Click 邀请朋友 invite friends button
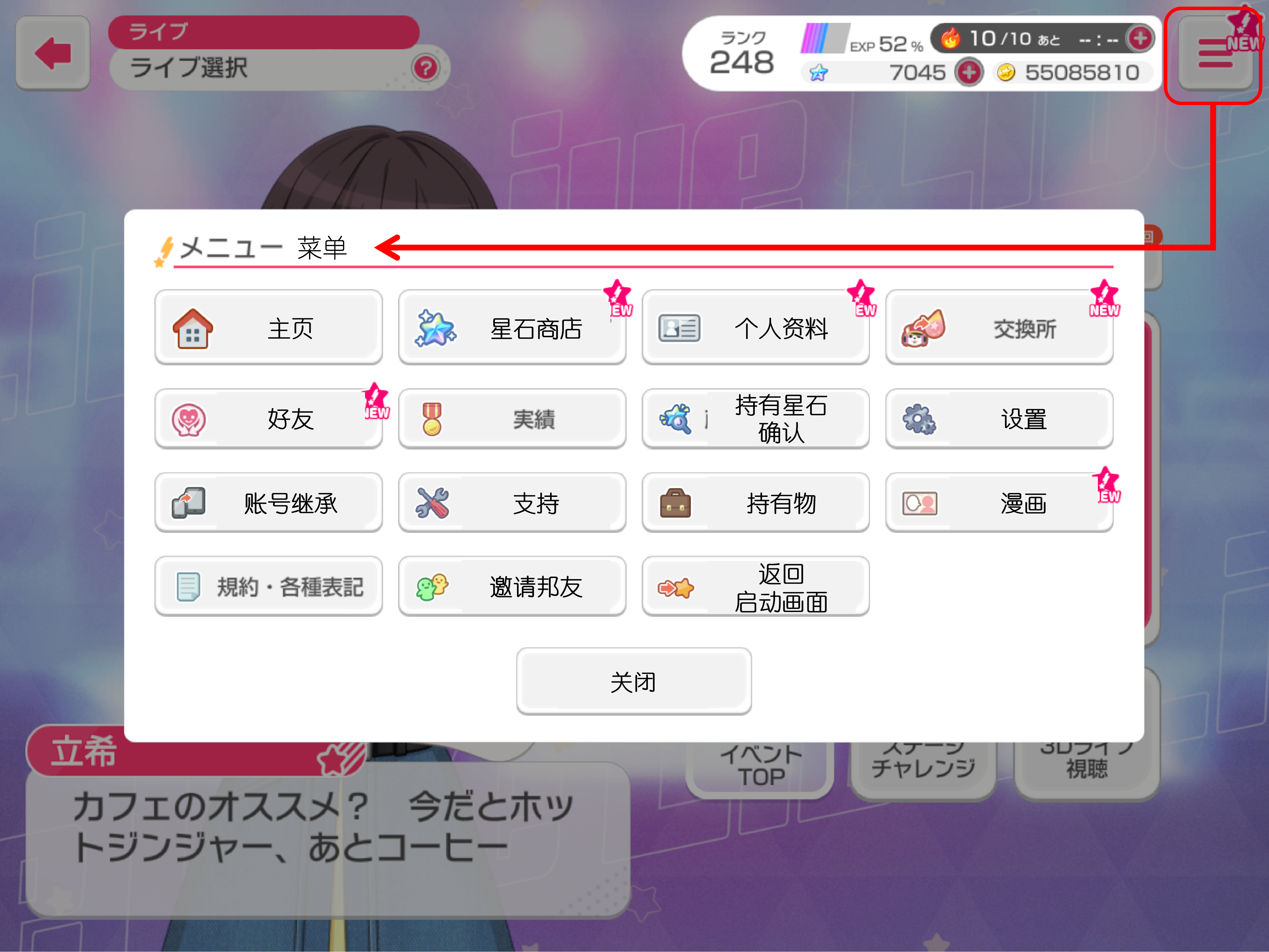 tap(512, 586)
